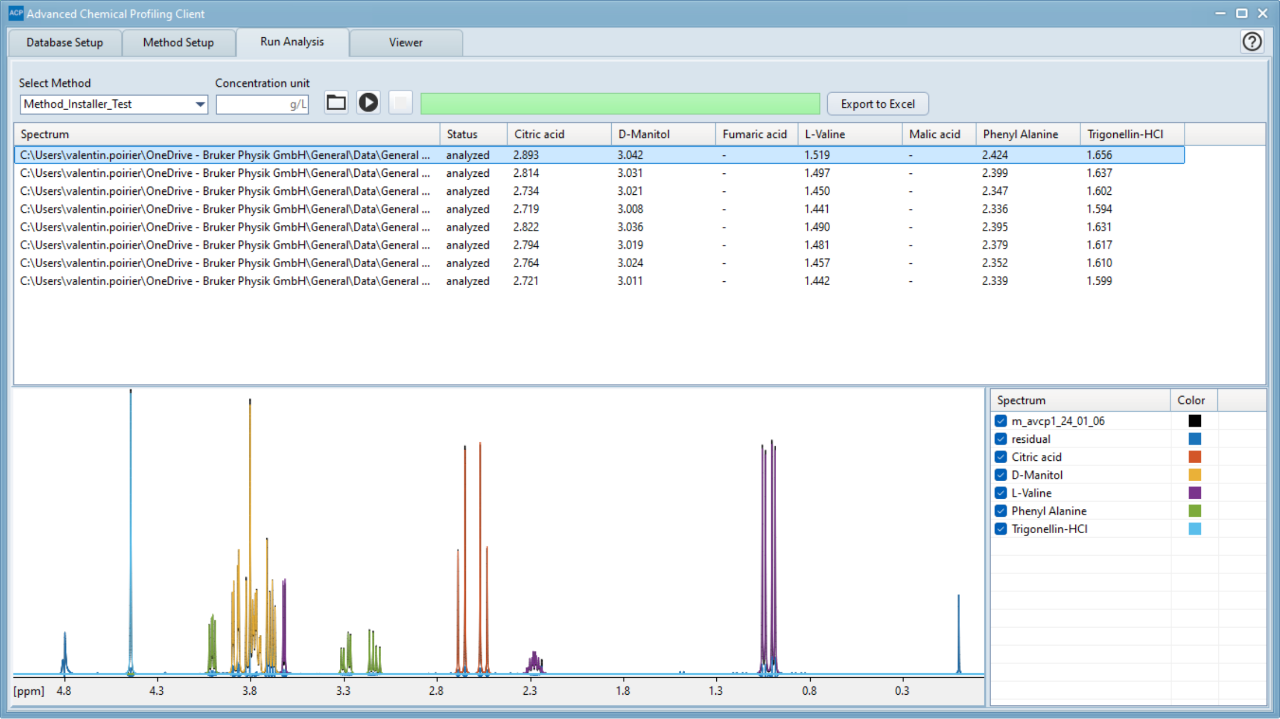The width and height of the screenshot is (1280, 719).
Task: Switch to the Method Setup tab
Action: coord(178,43)
